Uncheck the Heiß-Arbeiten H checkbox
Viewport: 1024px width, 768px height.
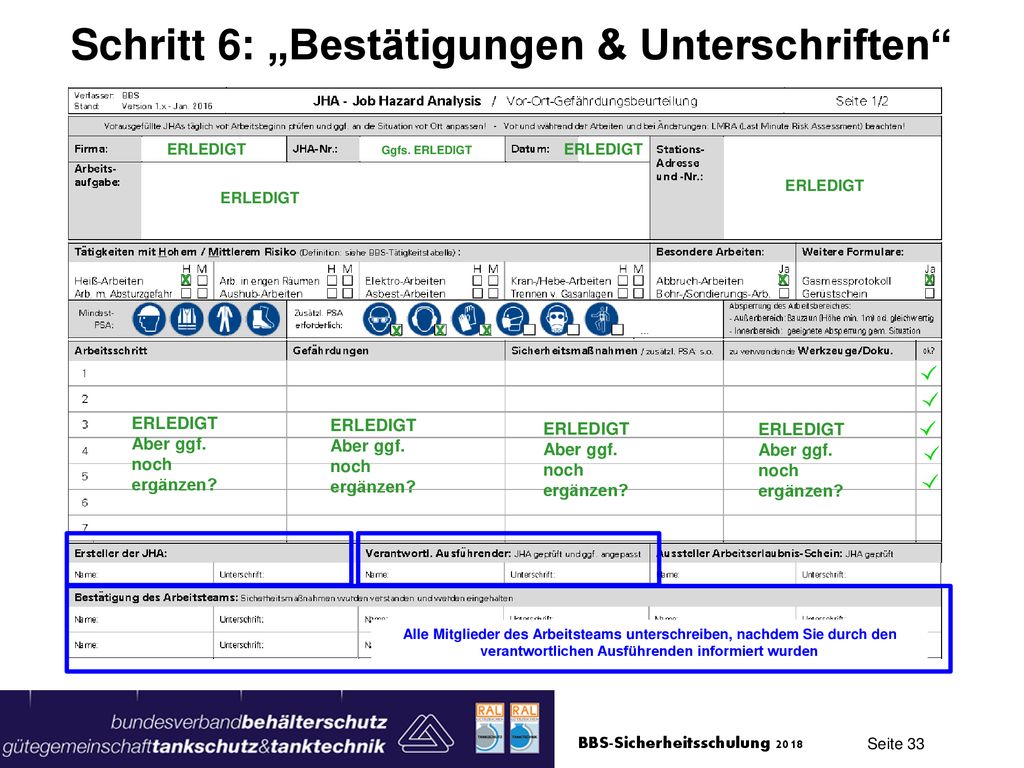(186, 280)
